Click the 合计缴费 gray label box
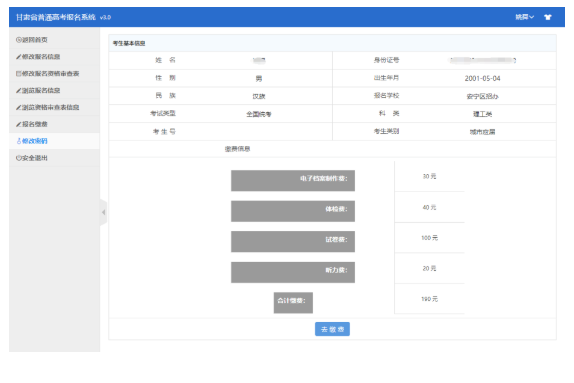574x383 pixels. point(293,303)
